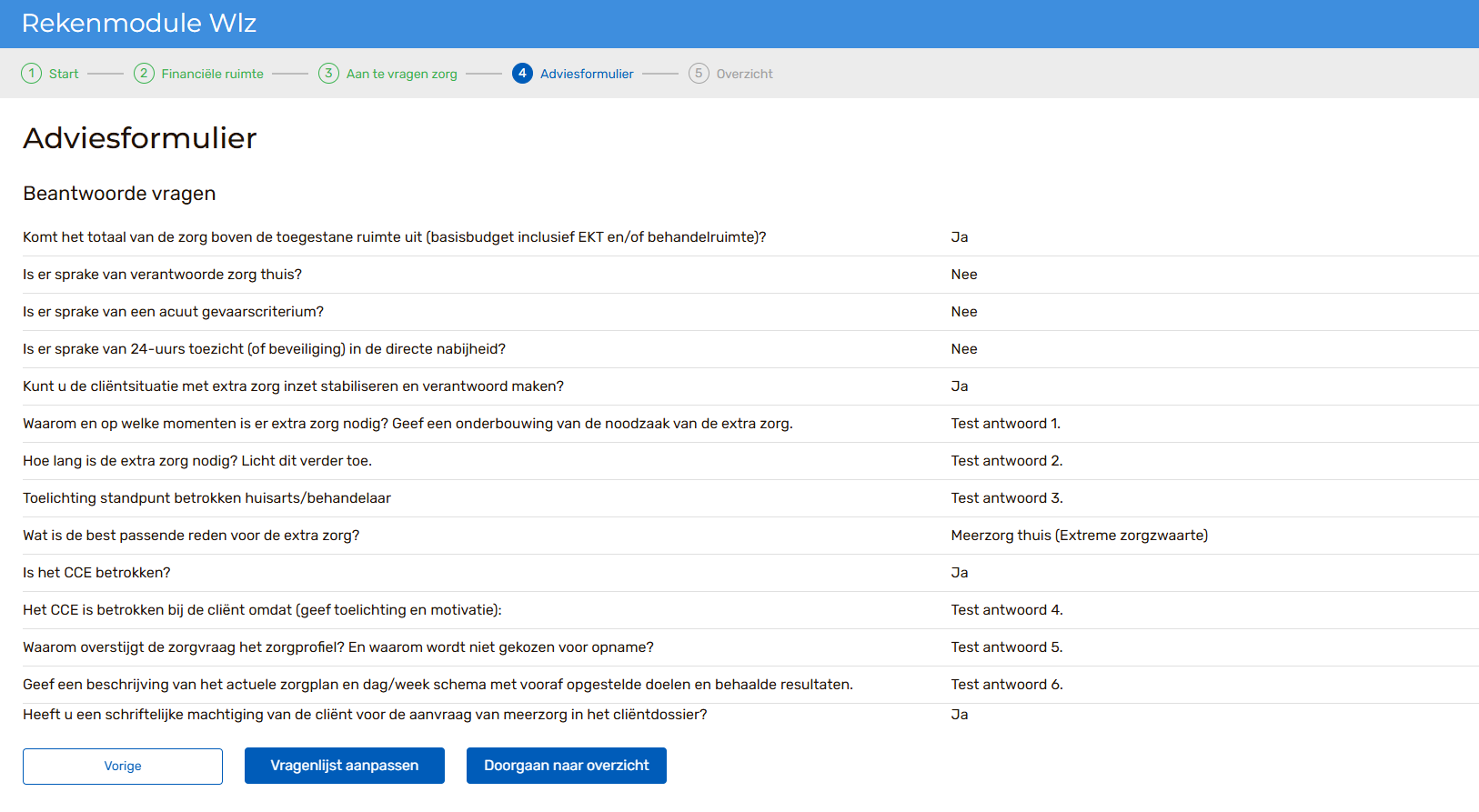Click Vragenlijst aanpassen button
The width and height of the screenshot is (1479, 812).
[345, 766]
